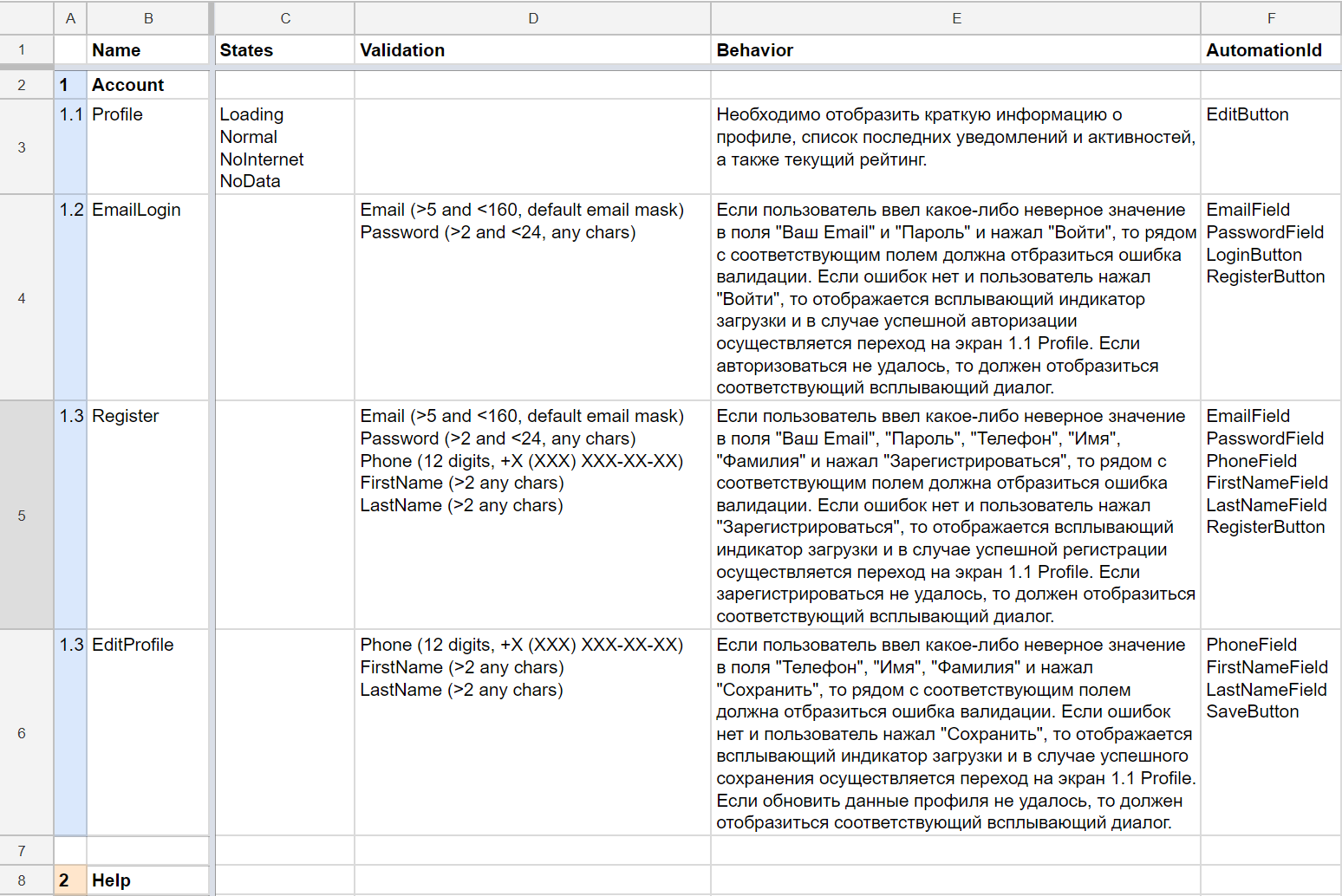Select the 'EditProfile' name cell
The image size is (1342, 896).
[x=148, y=733]
